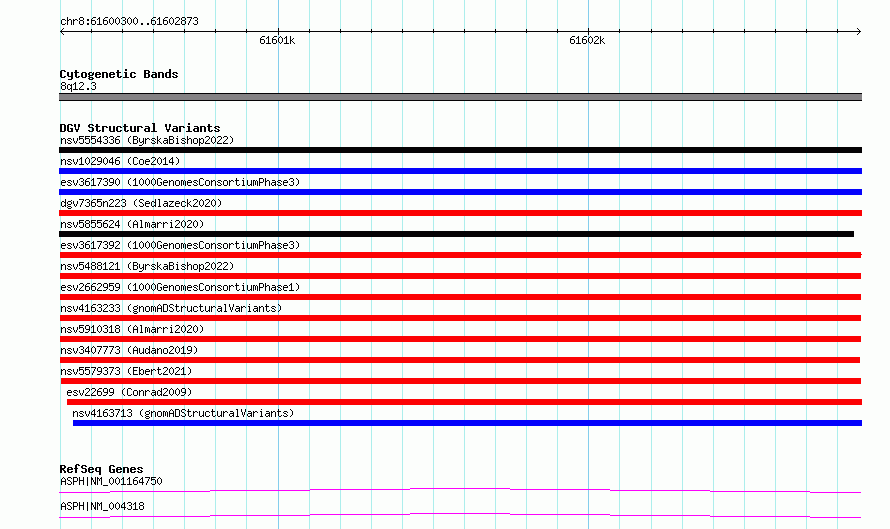Select the red bar for nsv4163233
Image resolution: width=890 pixels, height=529 pixels.
click(x=460, y=318)
